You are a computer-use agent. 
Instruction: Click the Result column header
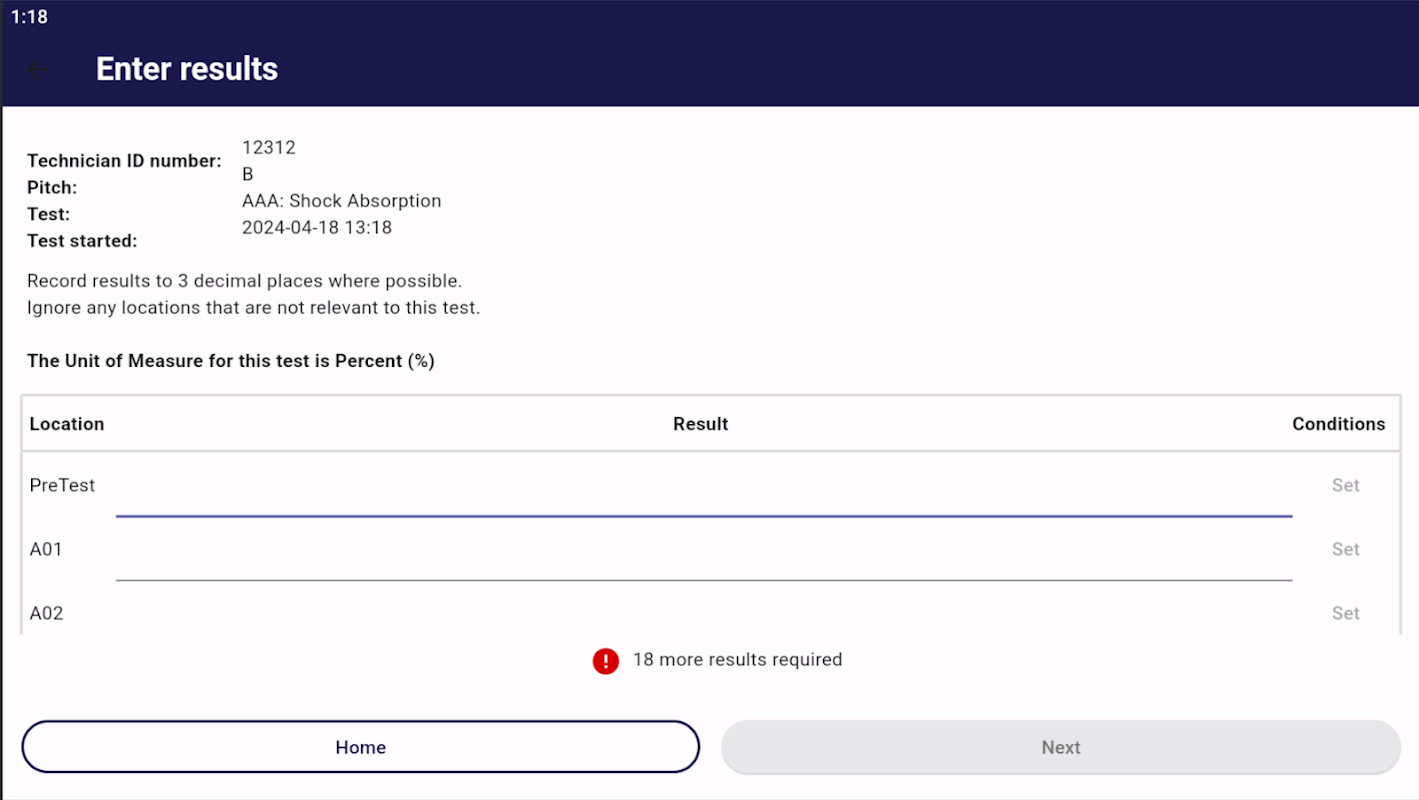click(x=700, y=424)
